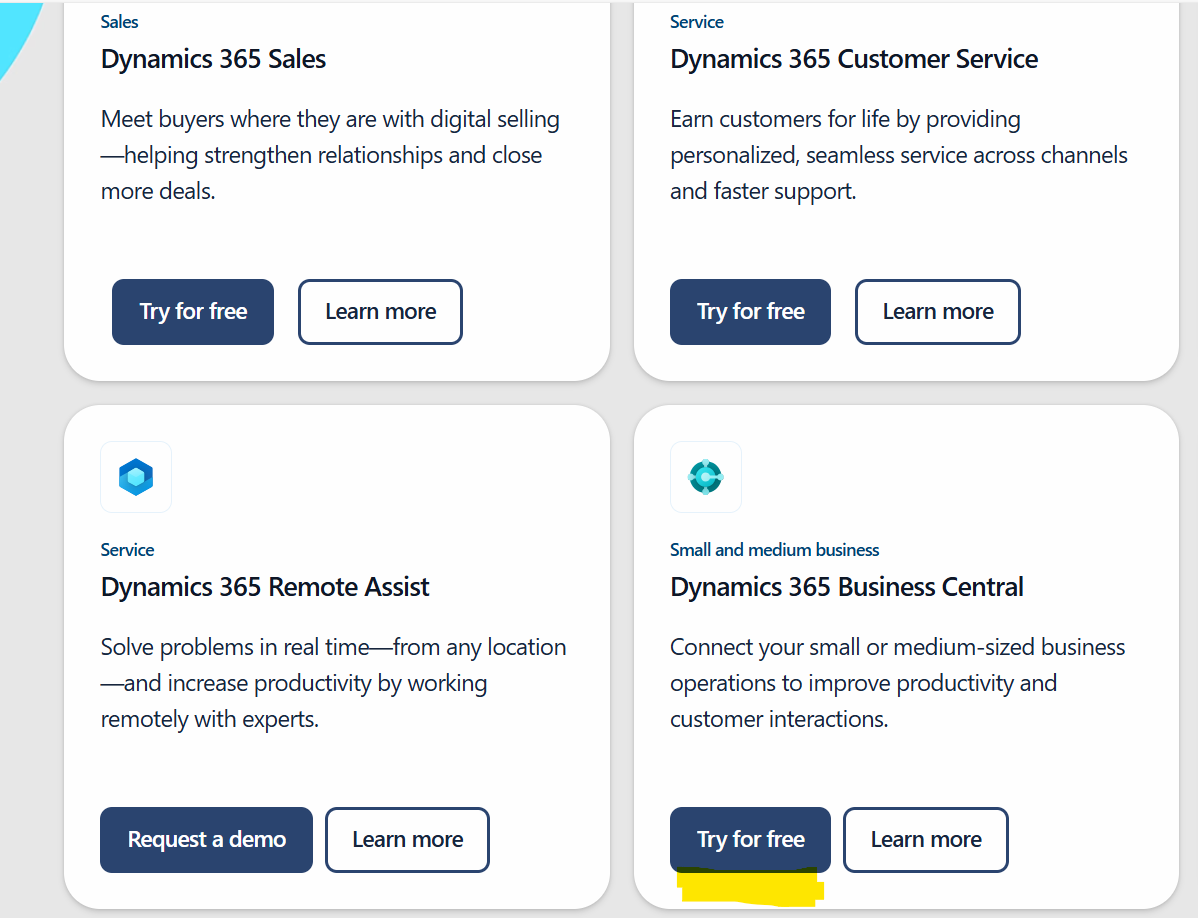The height and width of the screenshot is (918, 1198).
Task: Click the Dynamics 365 Remote Assist hexagon icon
Action: (135, 477)
